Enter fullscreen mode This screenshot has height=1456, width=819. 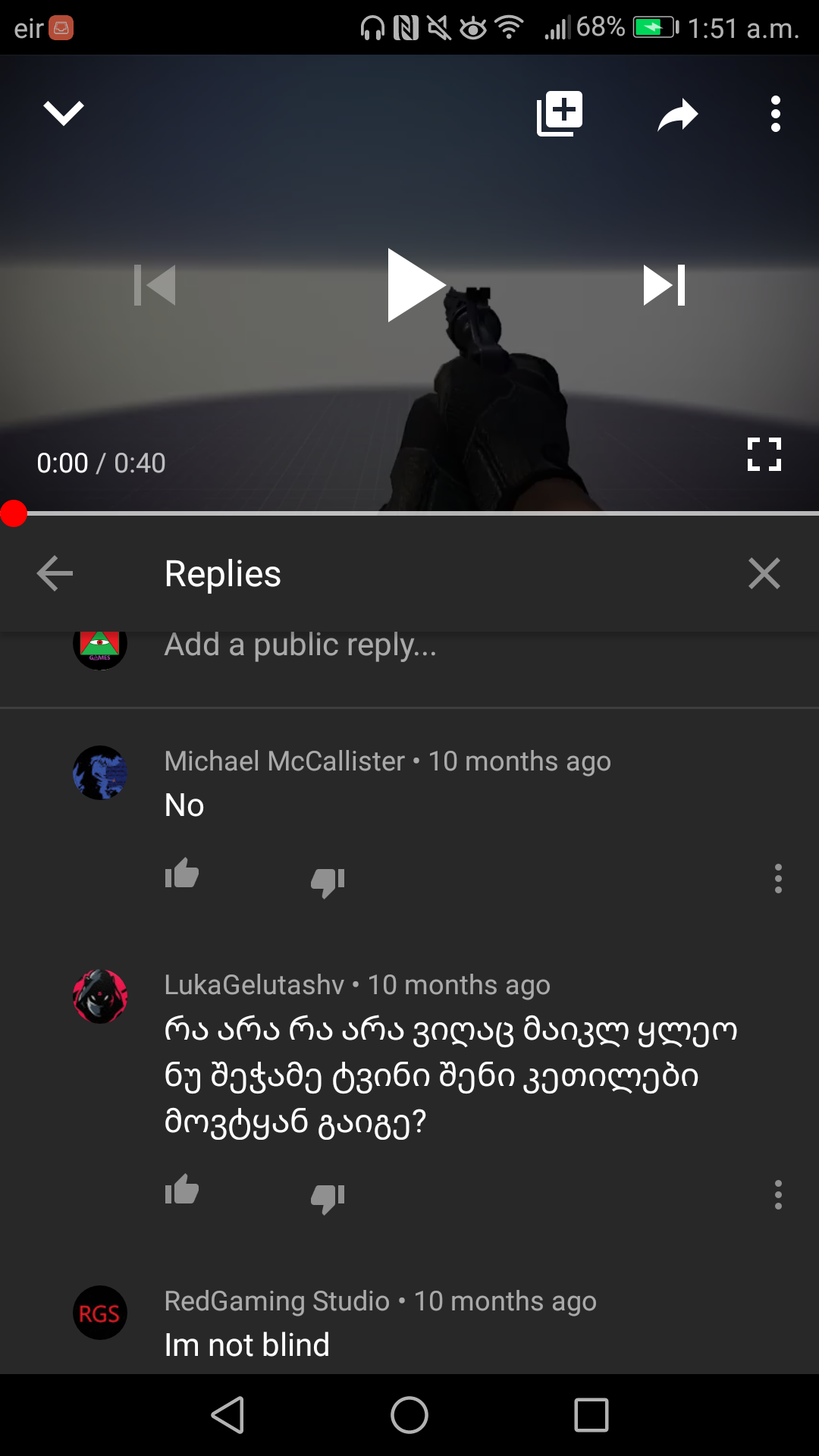tap(764, 454)
